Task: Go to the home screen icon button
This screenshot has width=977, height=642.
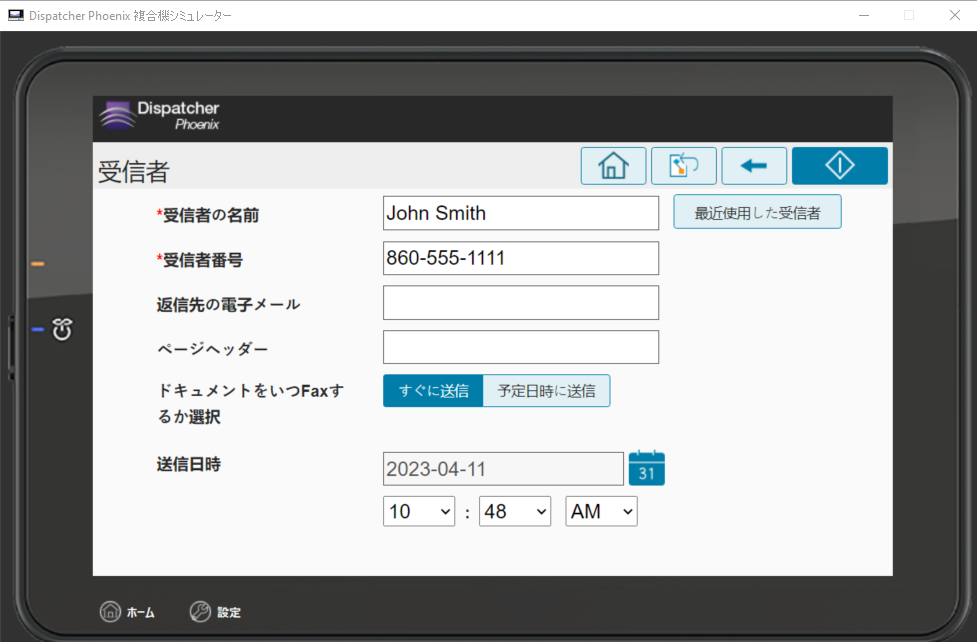Action: tap(613, 166)
